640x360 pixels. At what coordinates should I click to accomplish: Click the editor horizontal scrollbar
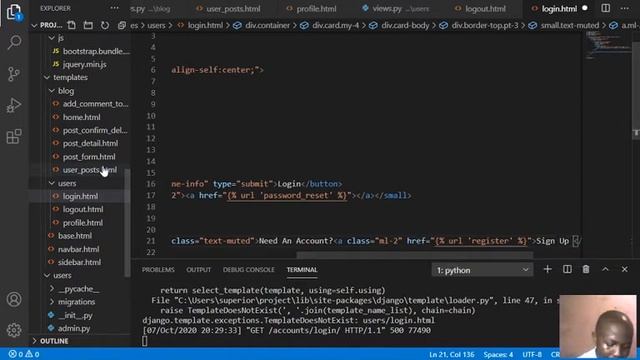(415, 255)
